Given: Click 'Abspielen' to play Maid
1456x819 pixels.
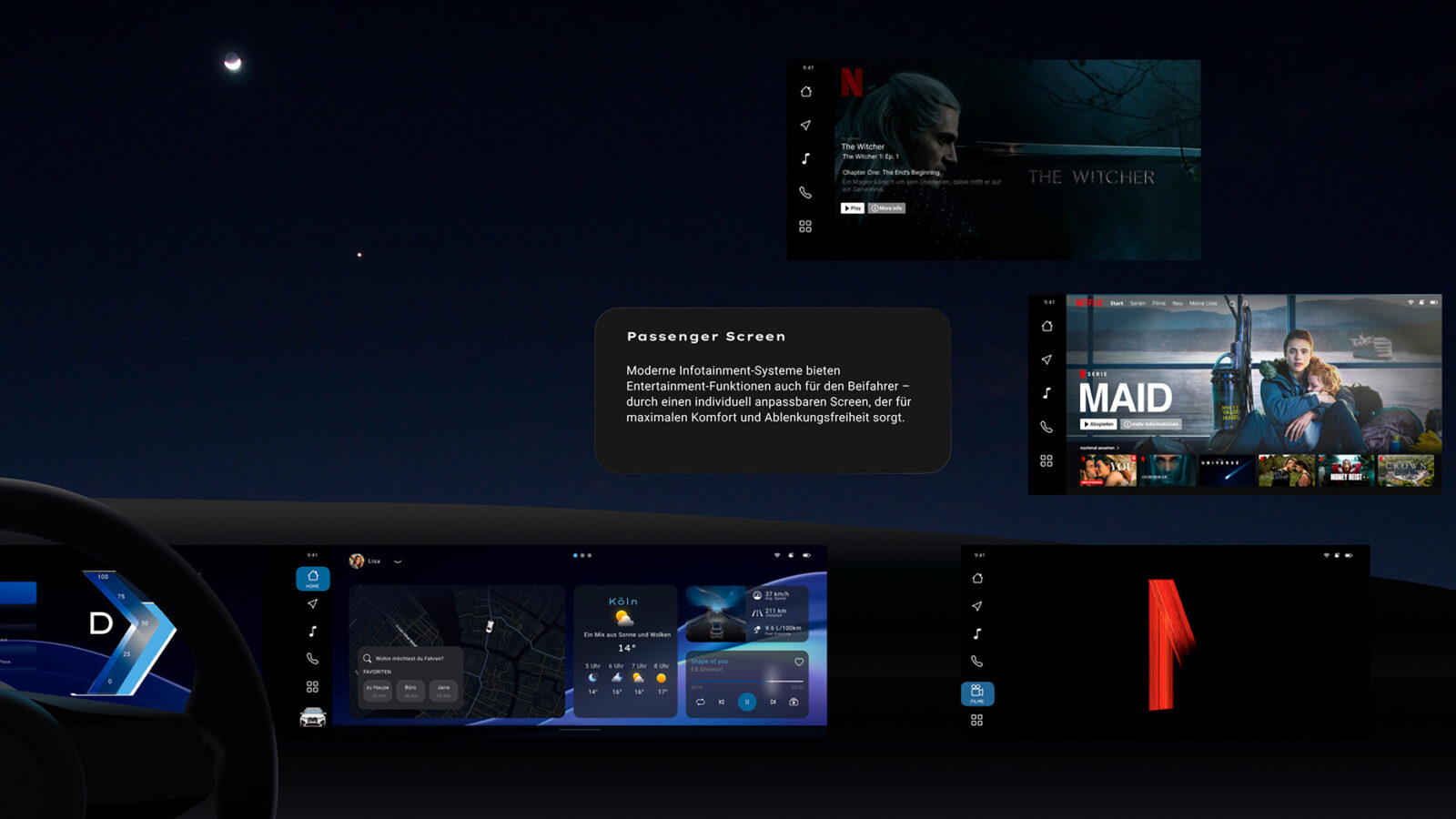Looking at the screenshot, I should click(1098, 424).
